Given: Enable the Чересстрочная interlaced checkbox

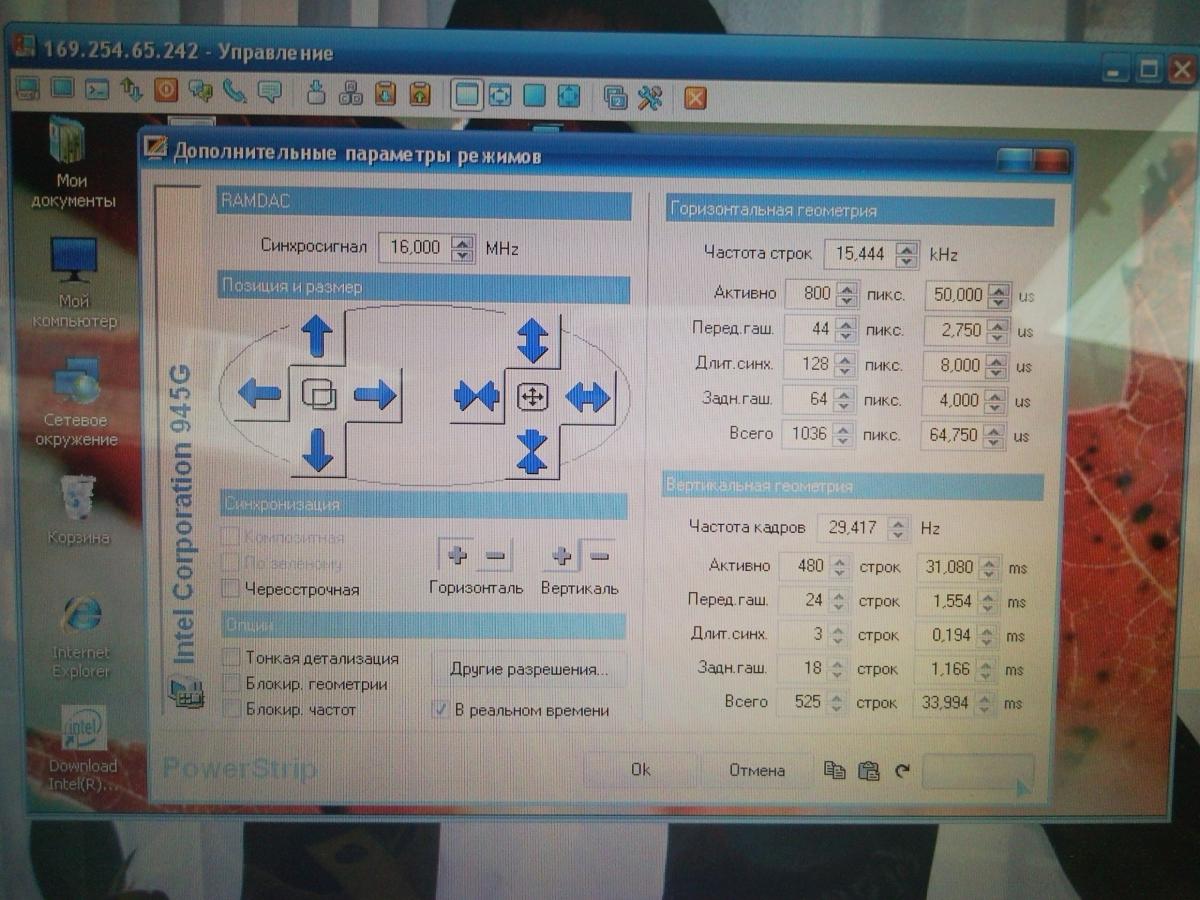Looking at the screenshot, I should (x=231, y=589).
